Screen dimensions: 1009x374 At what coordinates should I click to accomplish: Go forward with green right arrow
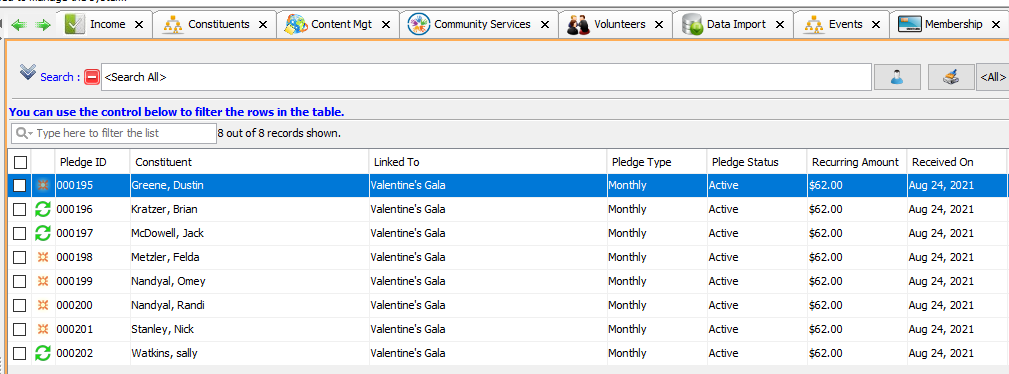point(43,24)
